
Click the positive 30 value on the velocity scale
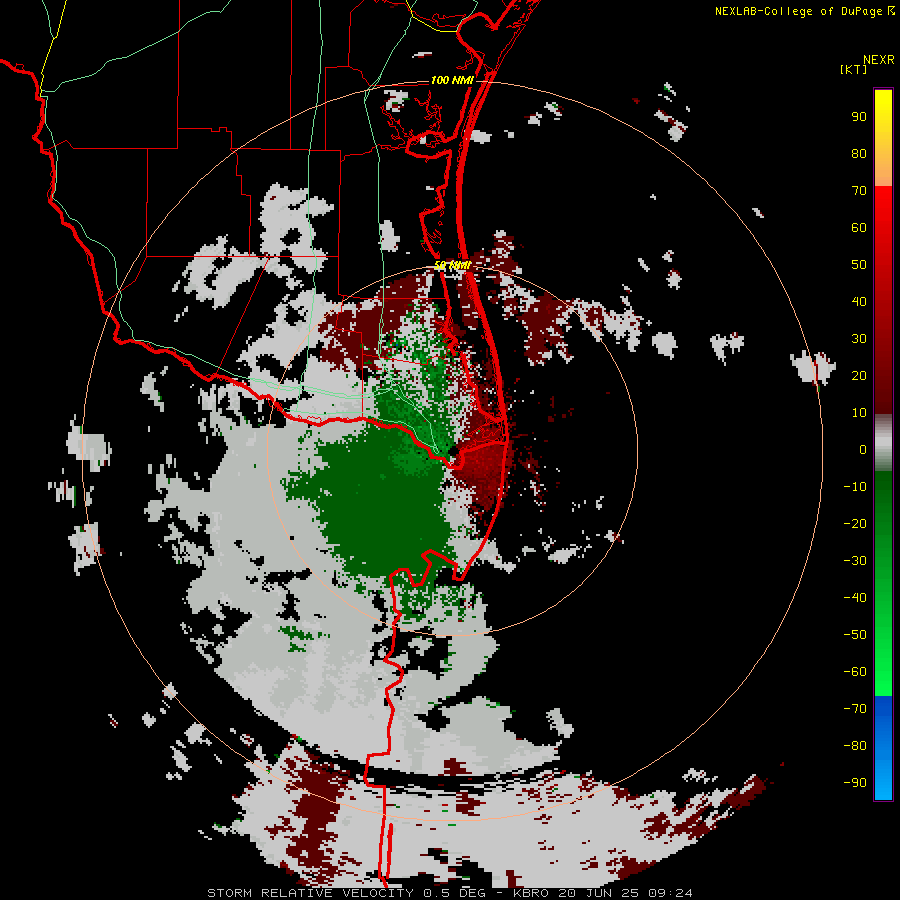tap(859, 339)
